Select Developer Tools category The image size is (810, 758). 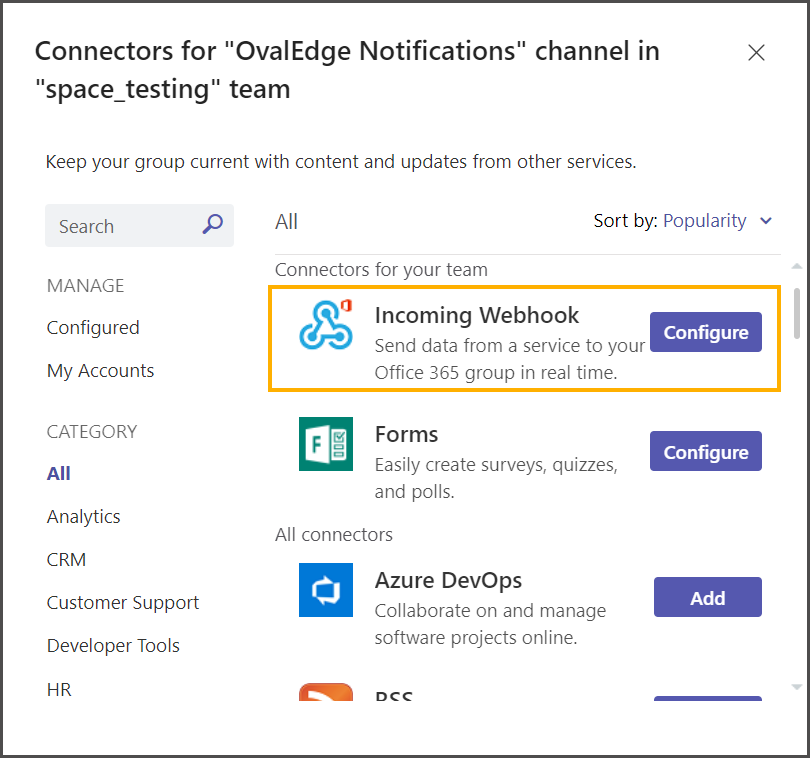pyautogui.click(x=113, y=646)
